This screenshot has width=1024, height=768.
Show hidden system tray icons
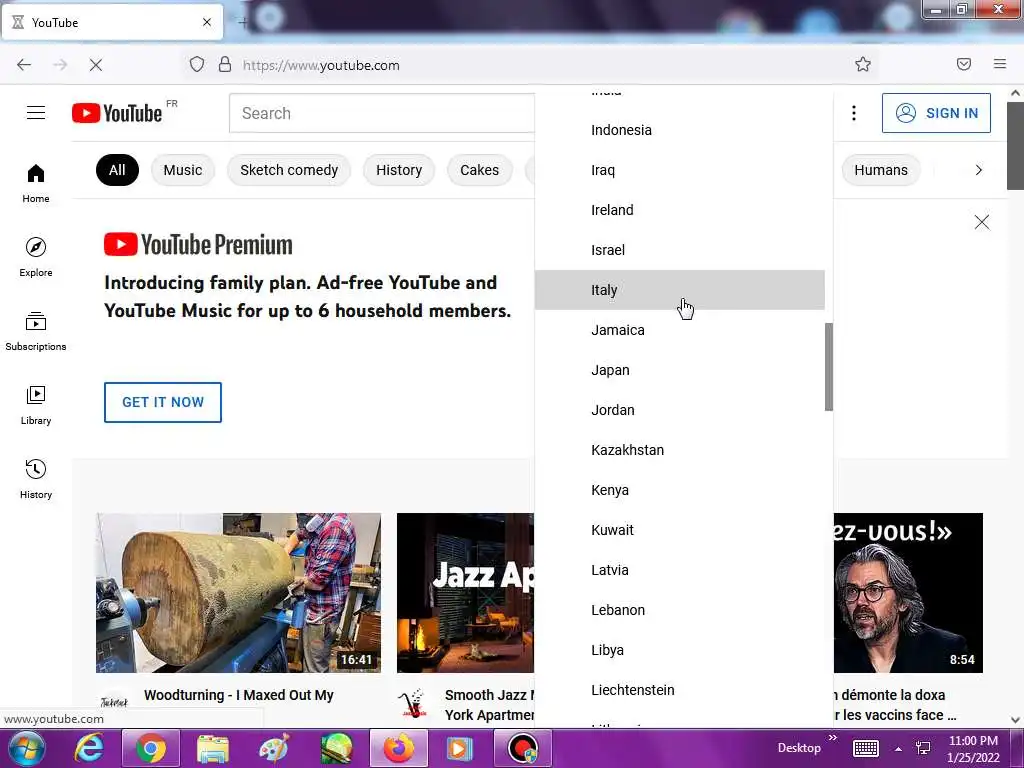899,749
